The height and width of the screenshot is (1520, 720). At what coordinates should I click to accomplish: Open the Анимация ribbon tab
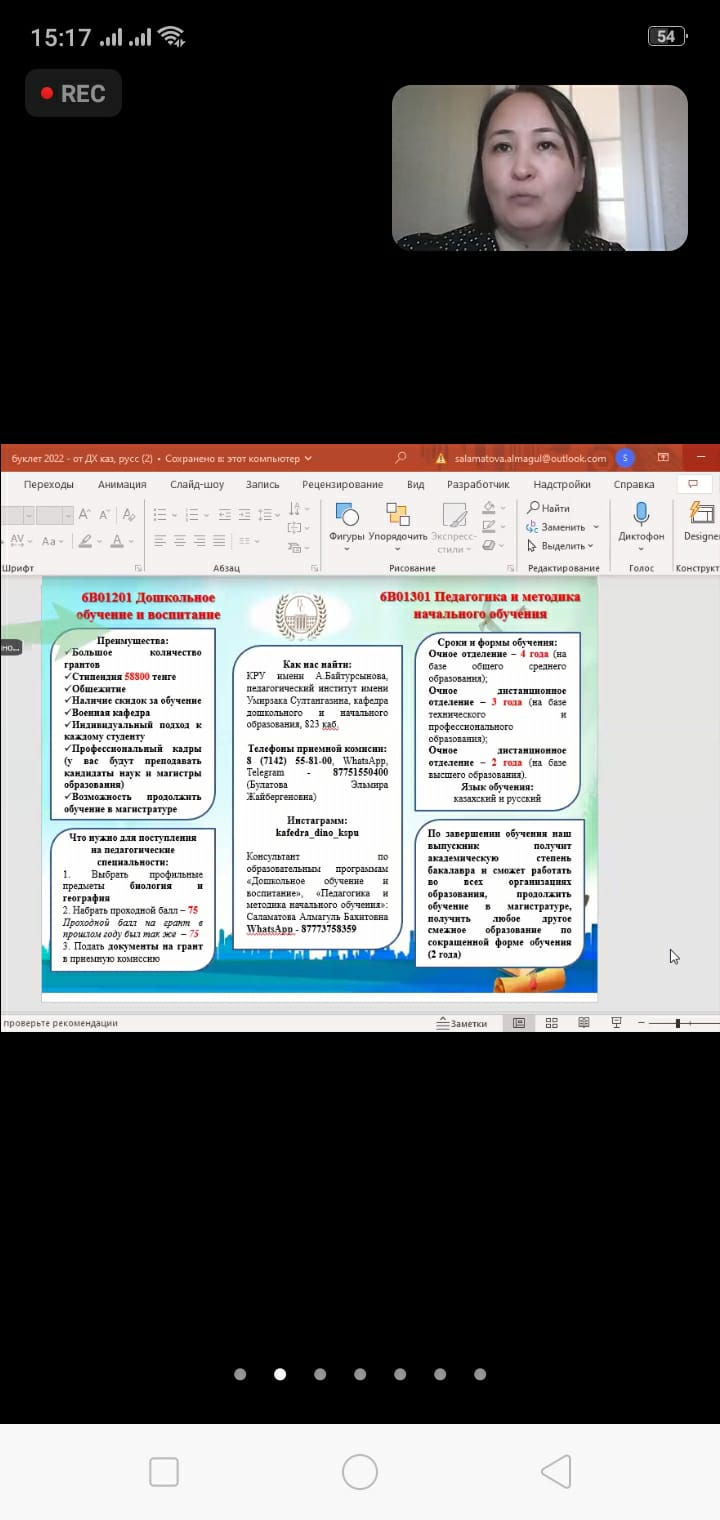point(122,484)
